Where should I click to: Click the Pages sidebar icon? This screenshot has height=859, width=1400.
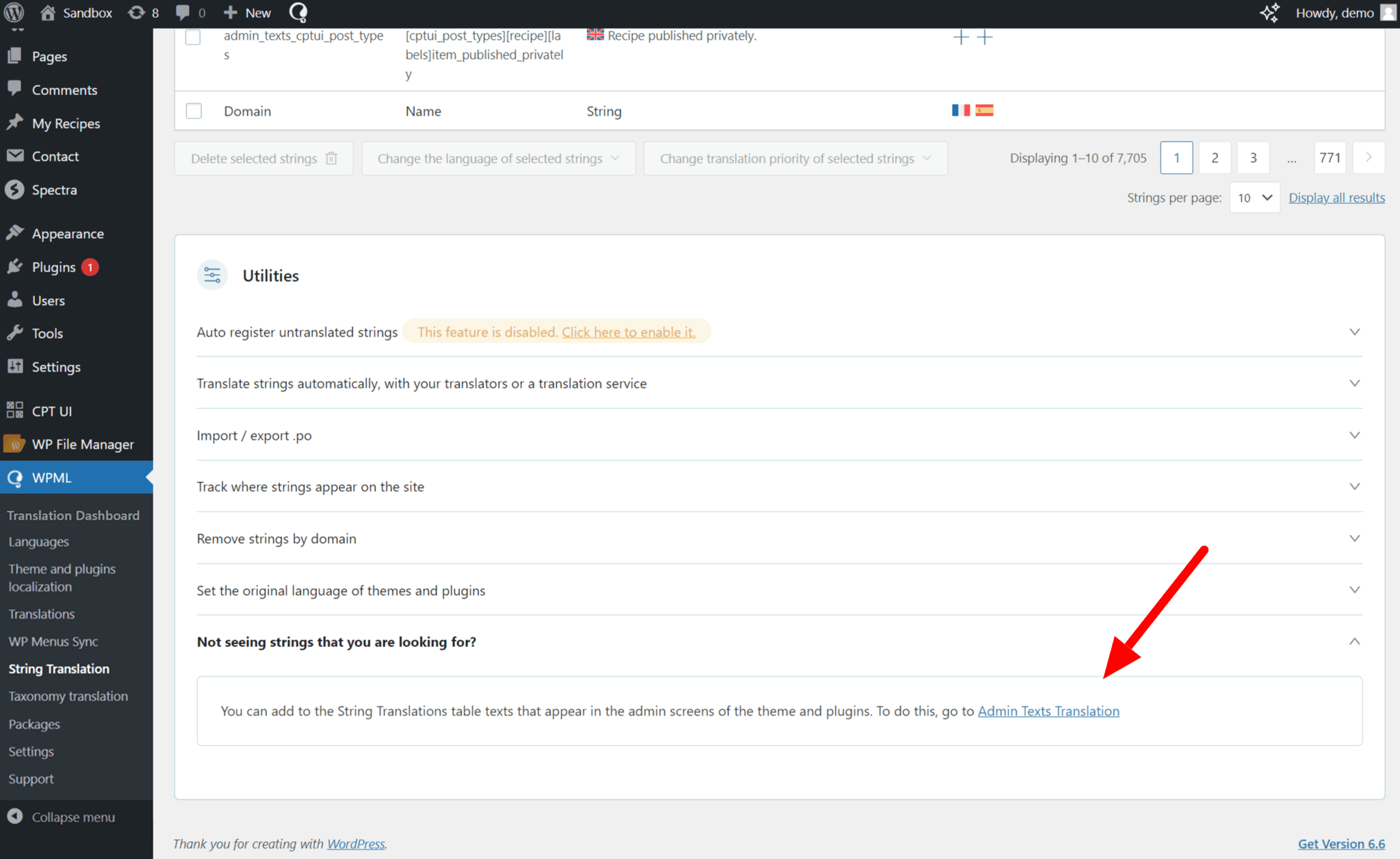click(x=15, y=55)
